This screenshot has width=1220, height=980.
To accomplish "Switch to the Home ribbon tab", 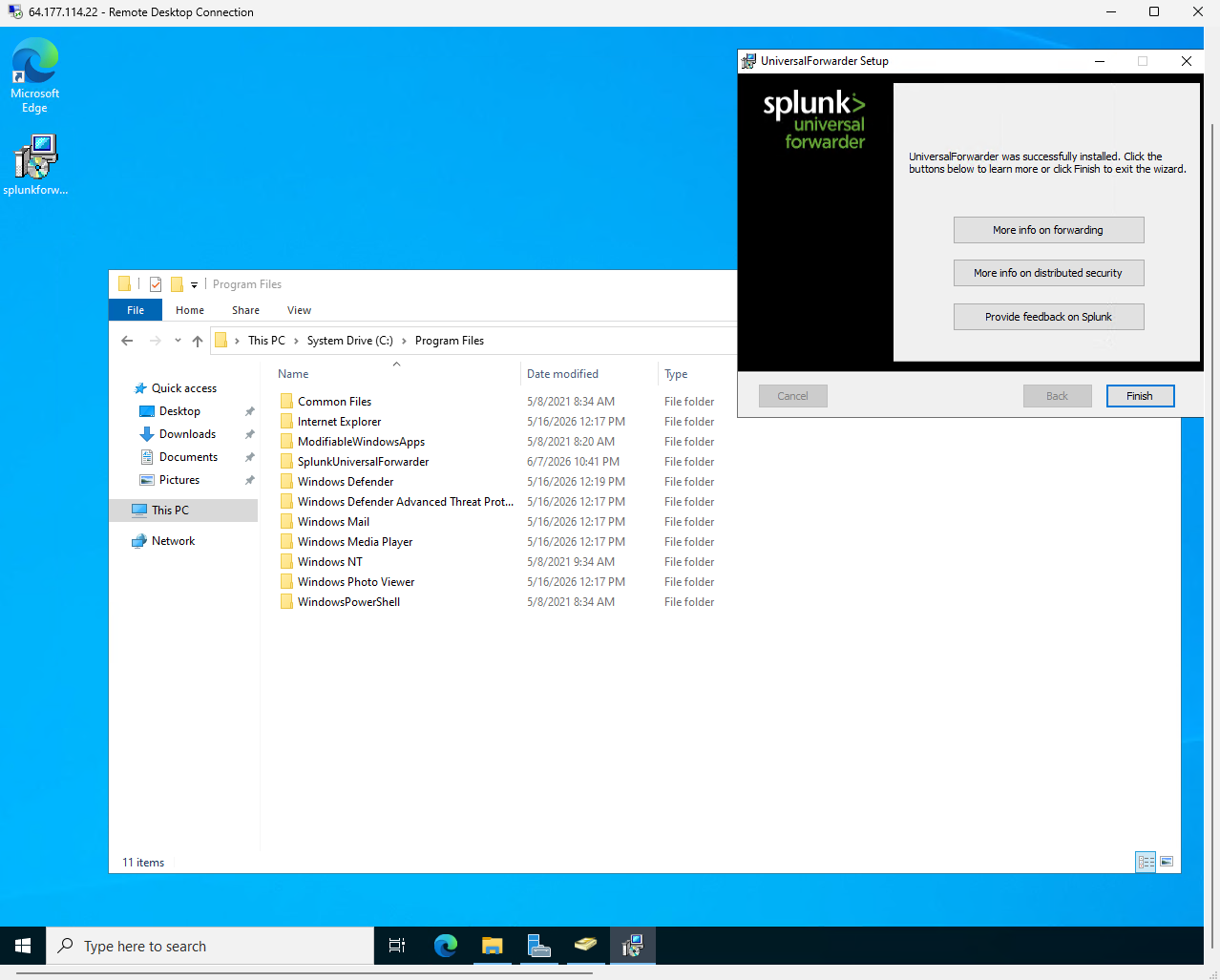I will point(190,310).
